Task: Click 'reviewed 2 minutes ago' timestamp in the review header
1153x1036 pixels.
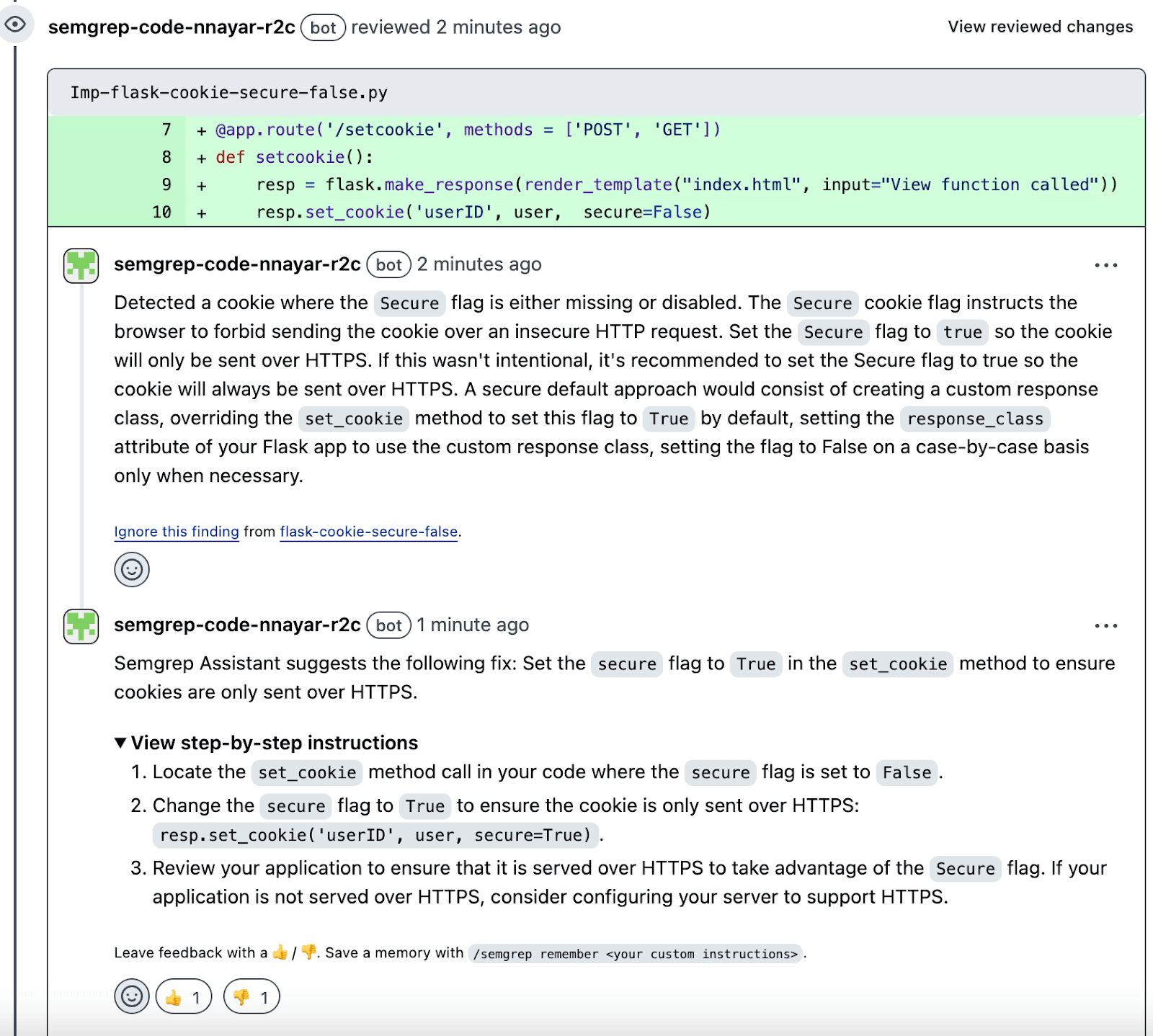Action: click(x=455, y=27)
